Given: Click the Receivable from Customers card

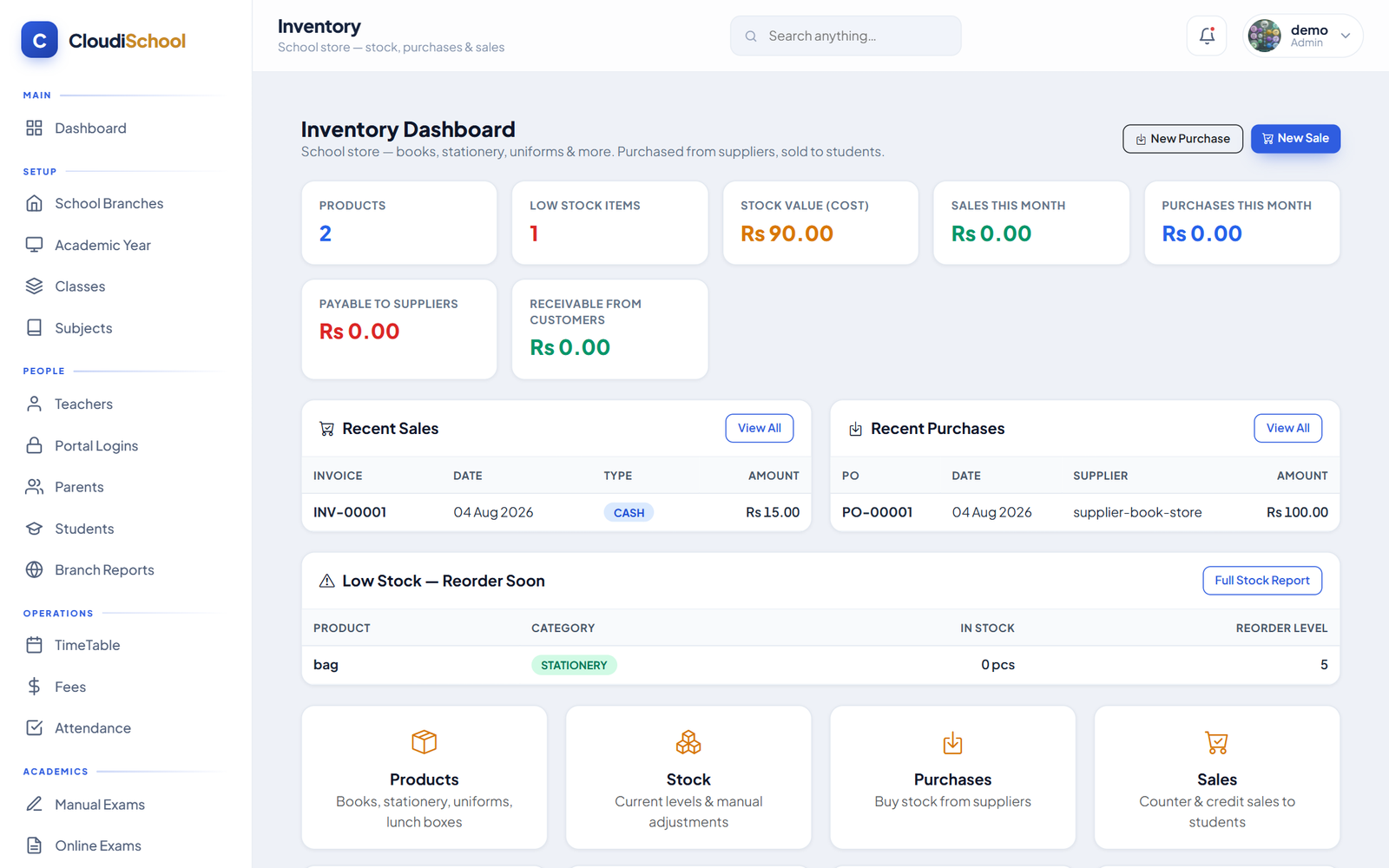Looking at the screenshot, I should coord(610,329).
